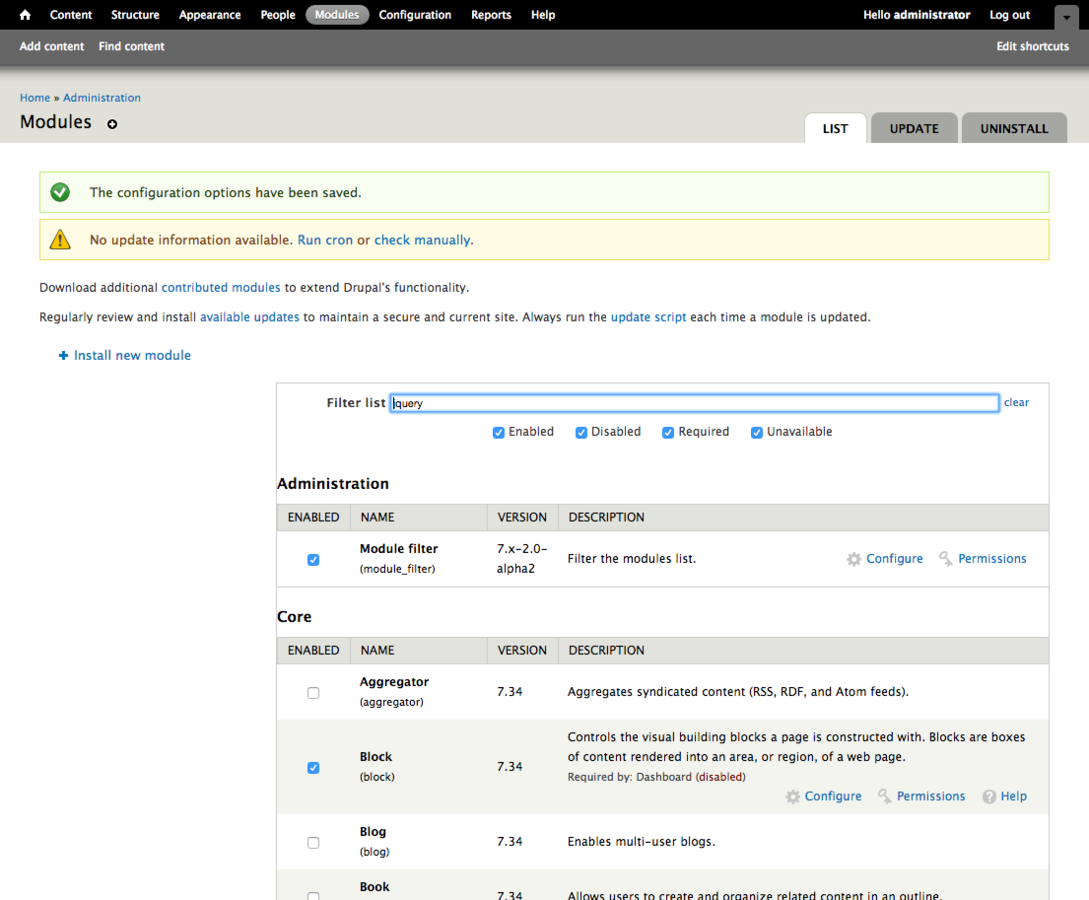Add Modules page to shortcuts plus icon
The image size is (1089, 900).
coord(112,124)
